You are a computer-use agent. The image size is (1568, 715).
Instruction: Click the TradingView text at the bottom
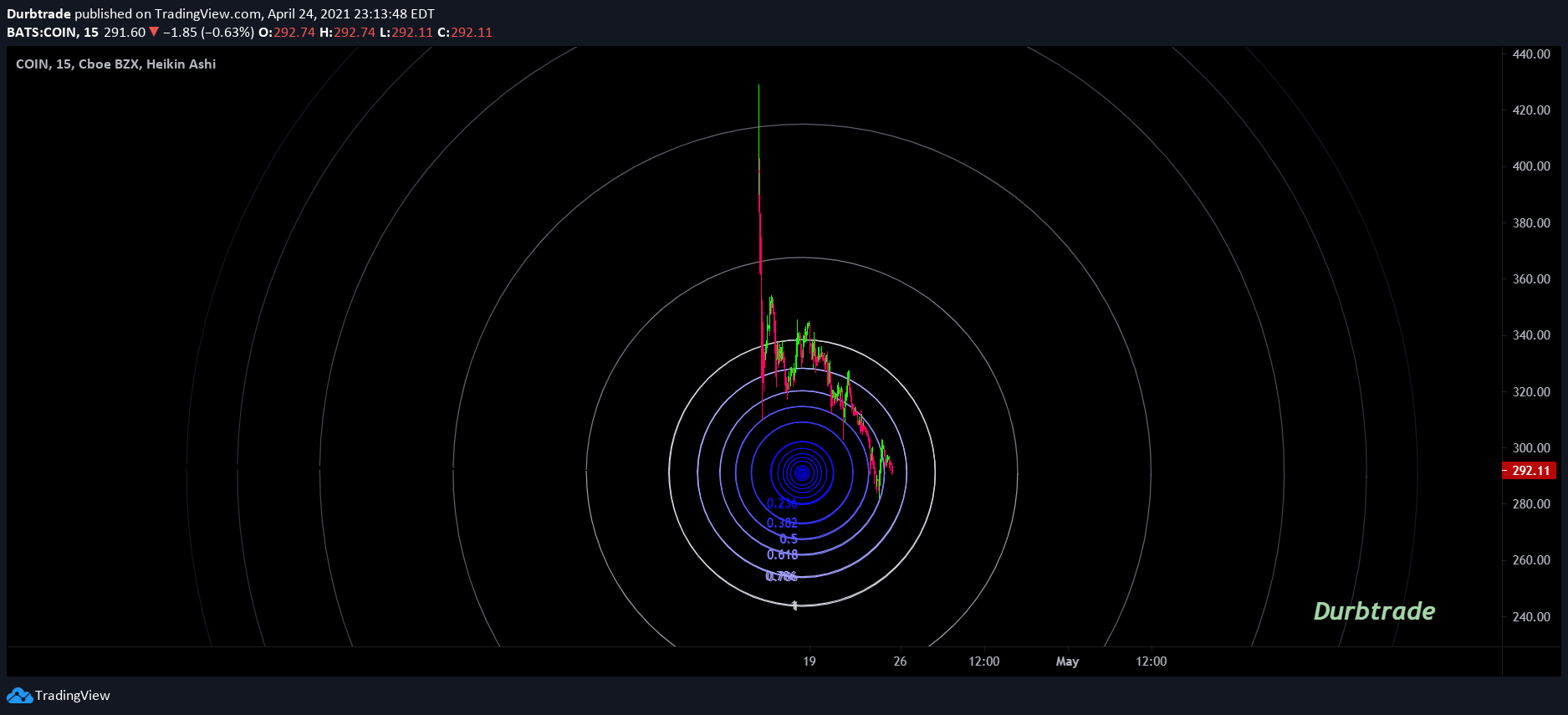coord(73,696)
